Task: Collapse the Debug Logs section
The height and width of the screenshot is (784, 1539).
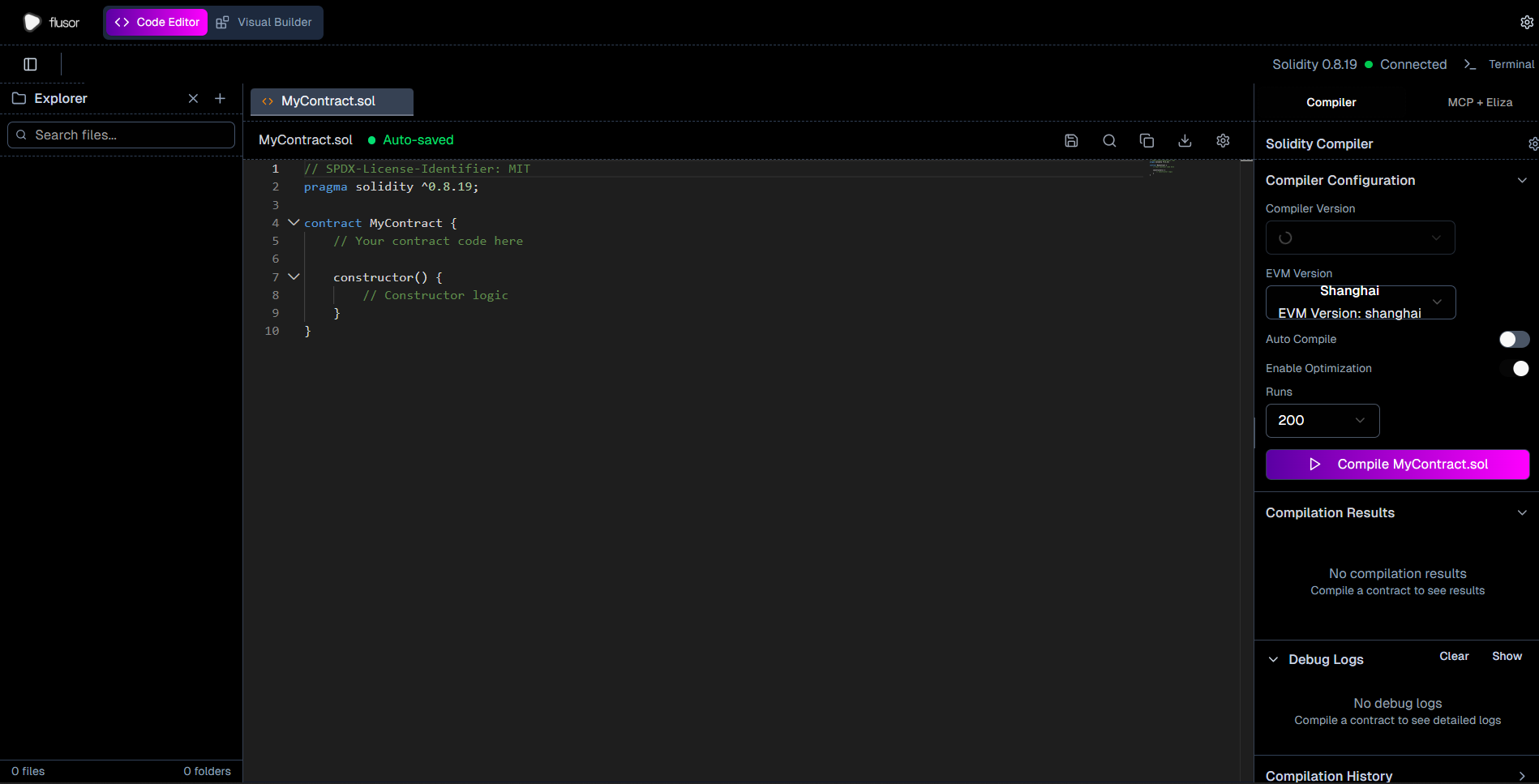Action: point(1273,659)
